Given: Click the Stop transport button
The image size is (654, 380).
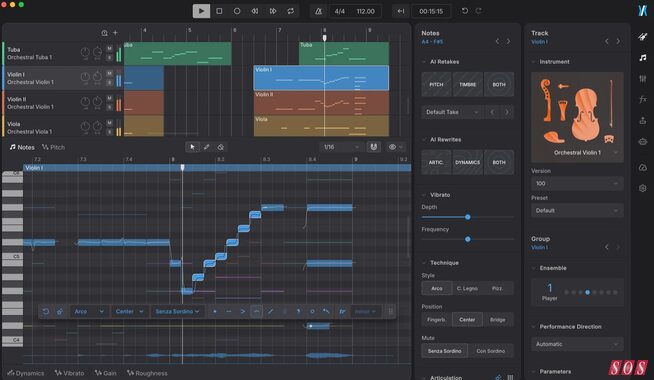Looking at the screenshot, I should tap(219, 11).
